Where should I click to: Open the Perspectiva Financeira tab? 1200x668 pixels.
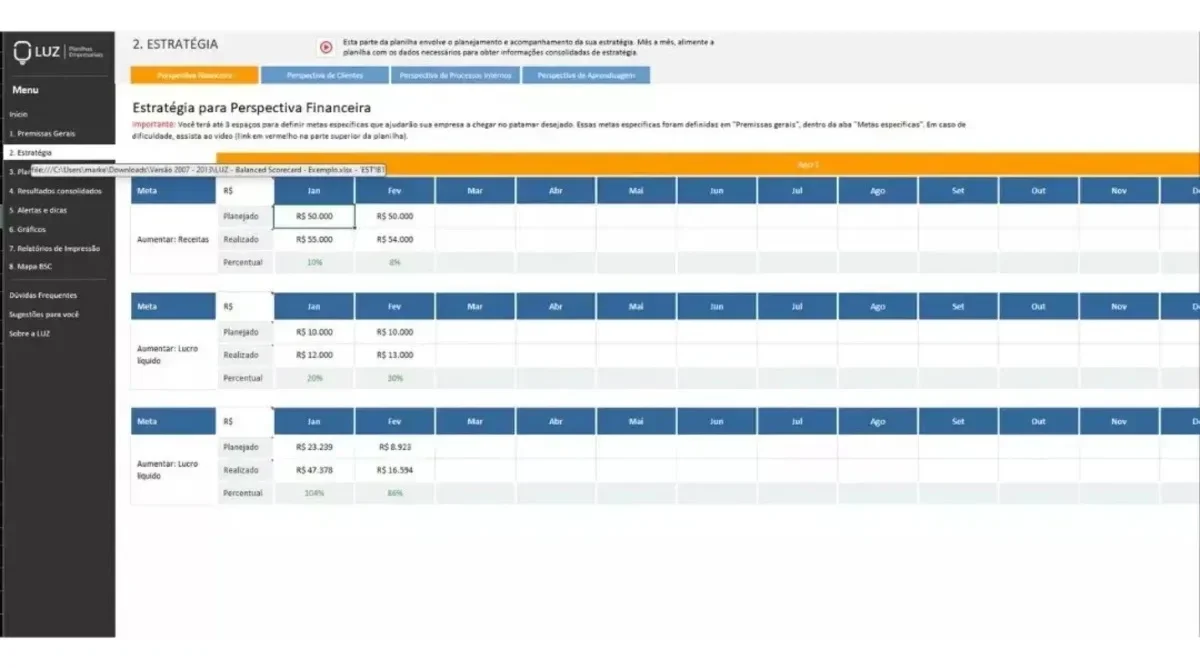(x=194, y=75)
